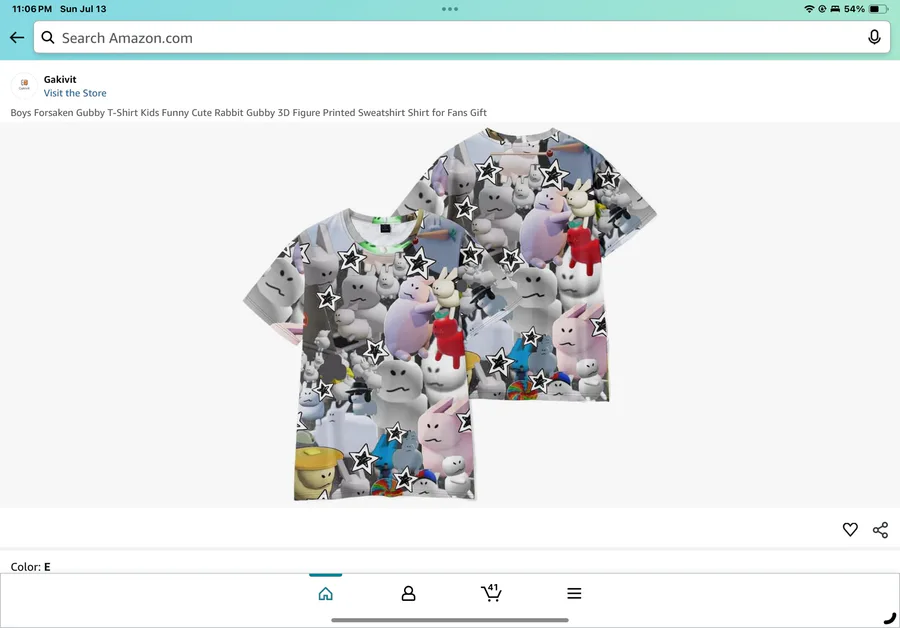Tap the search magnifier icon
The width and height of the screenshot is (900, 628).
coord(48,38)
